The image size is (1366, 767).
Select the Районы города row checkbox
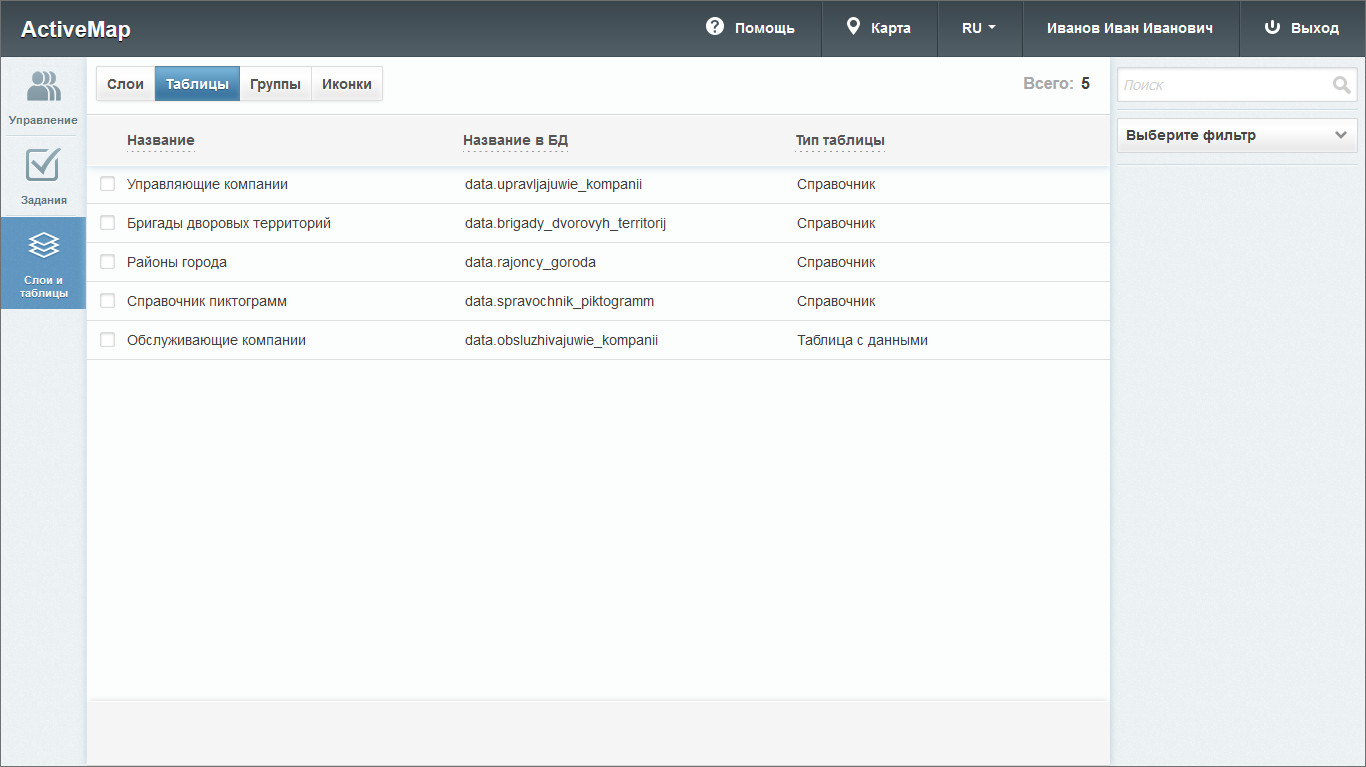tap(108, 262)
